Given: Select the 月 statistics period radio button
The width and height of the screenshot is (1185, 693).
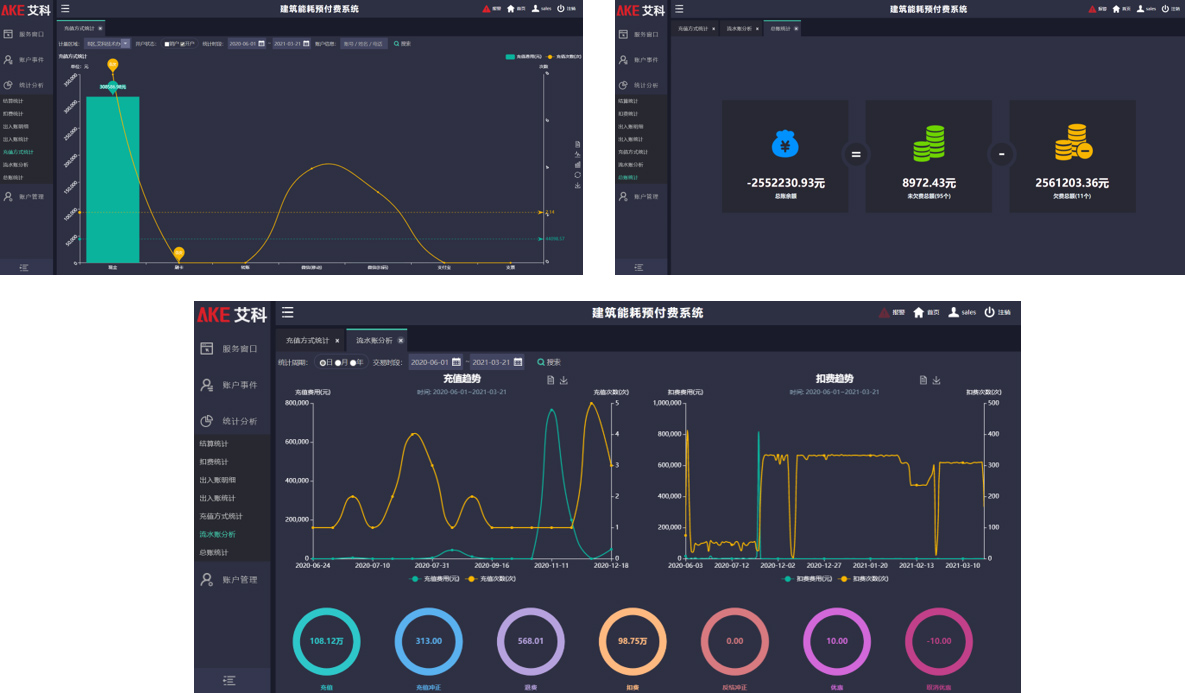Looking at the screenshot, I should pos(338,362).
